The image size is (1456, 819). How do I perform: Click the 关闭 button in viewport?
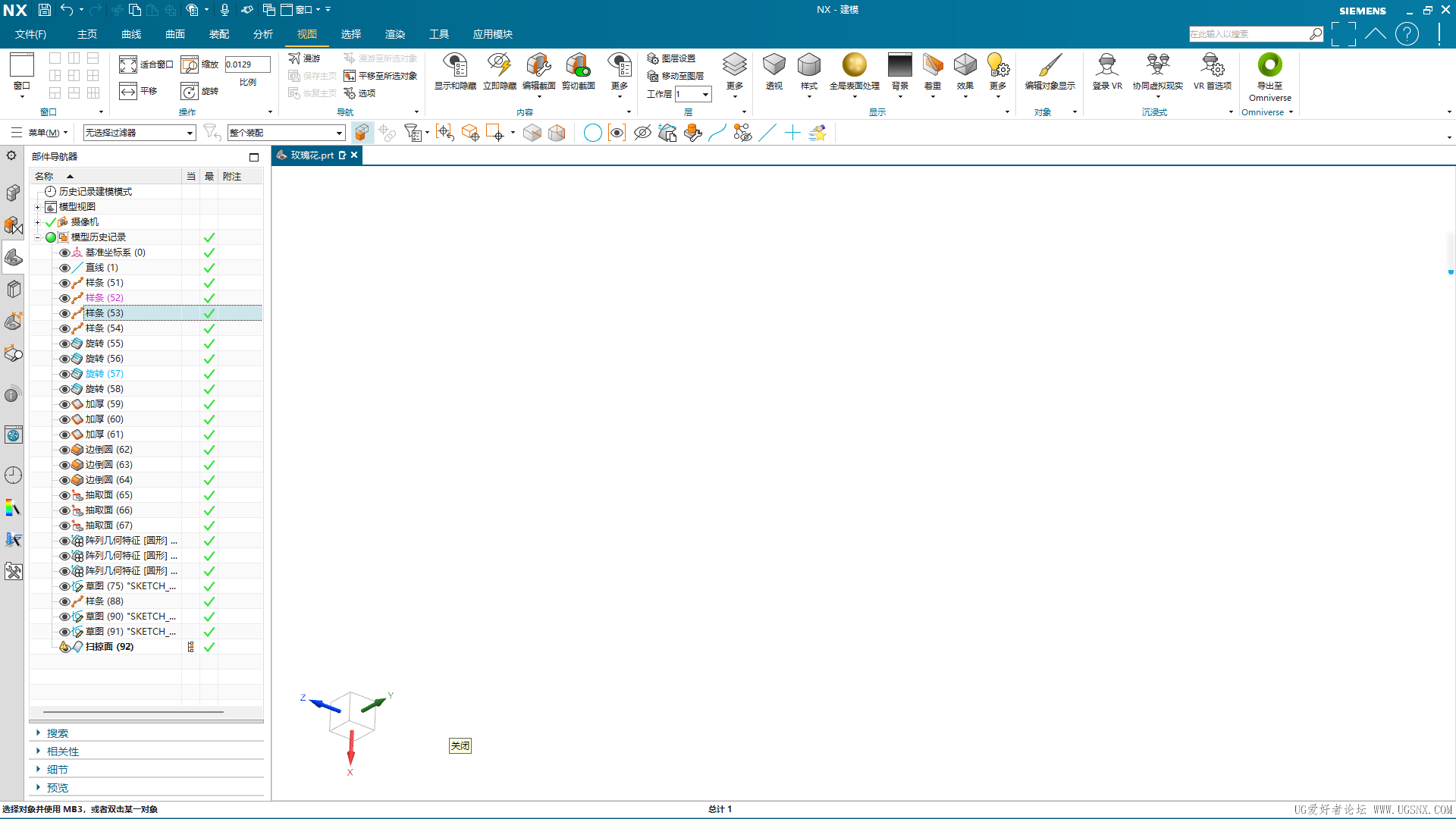pyautogui.click(x=460, y=745)
